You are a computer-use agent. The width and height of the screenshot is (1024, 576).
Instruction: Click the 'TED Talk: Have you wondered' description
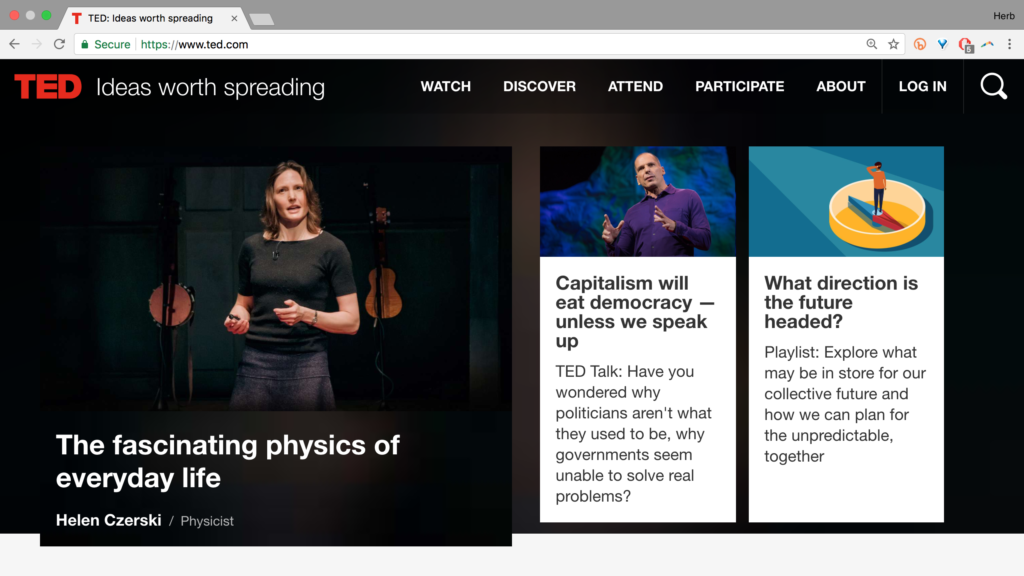633,434
